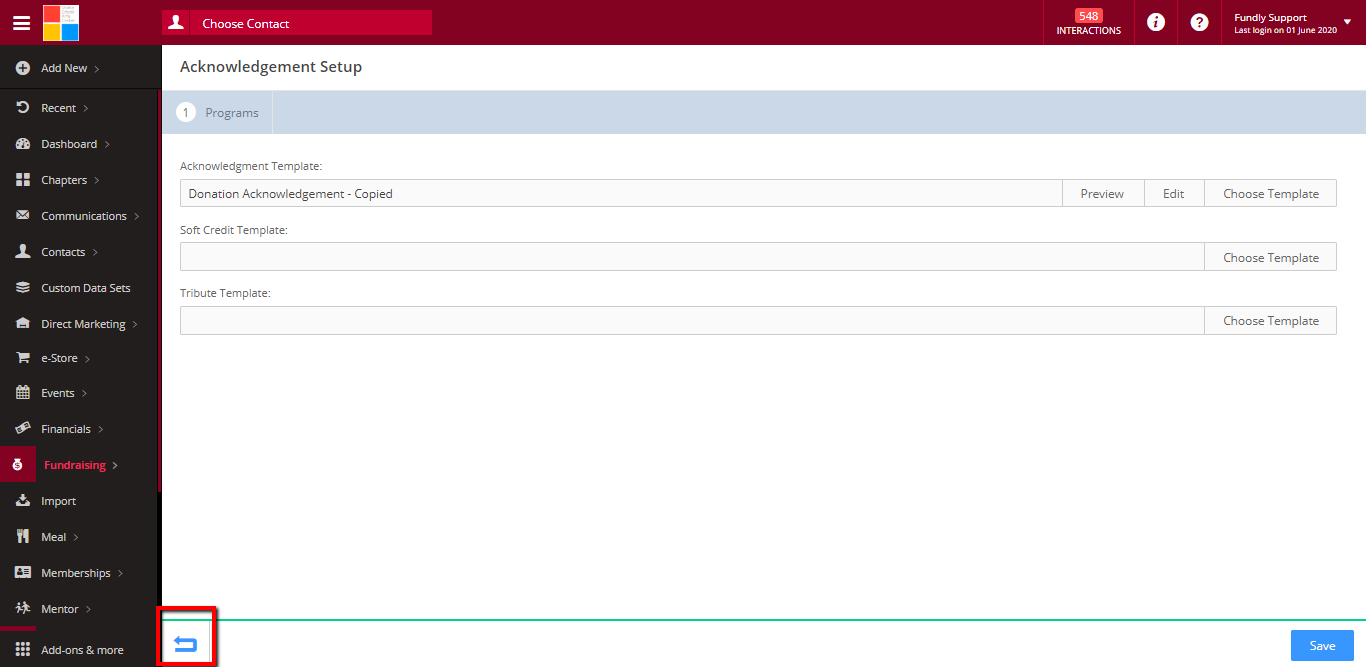This screenshot has height=667, width=1366.
Task: Expand the Direct Marketing submenu chevron
Action: click(135, 325)
